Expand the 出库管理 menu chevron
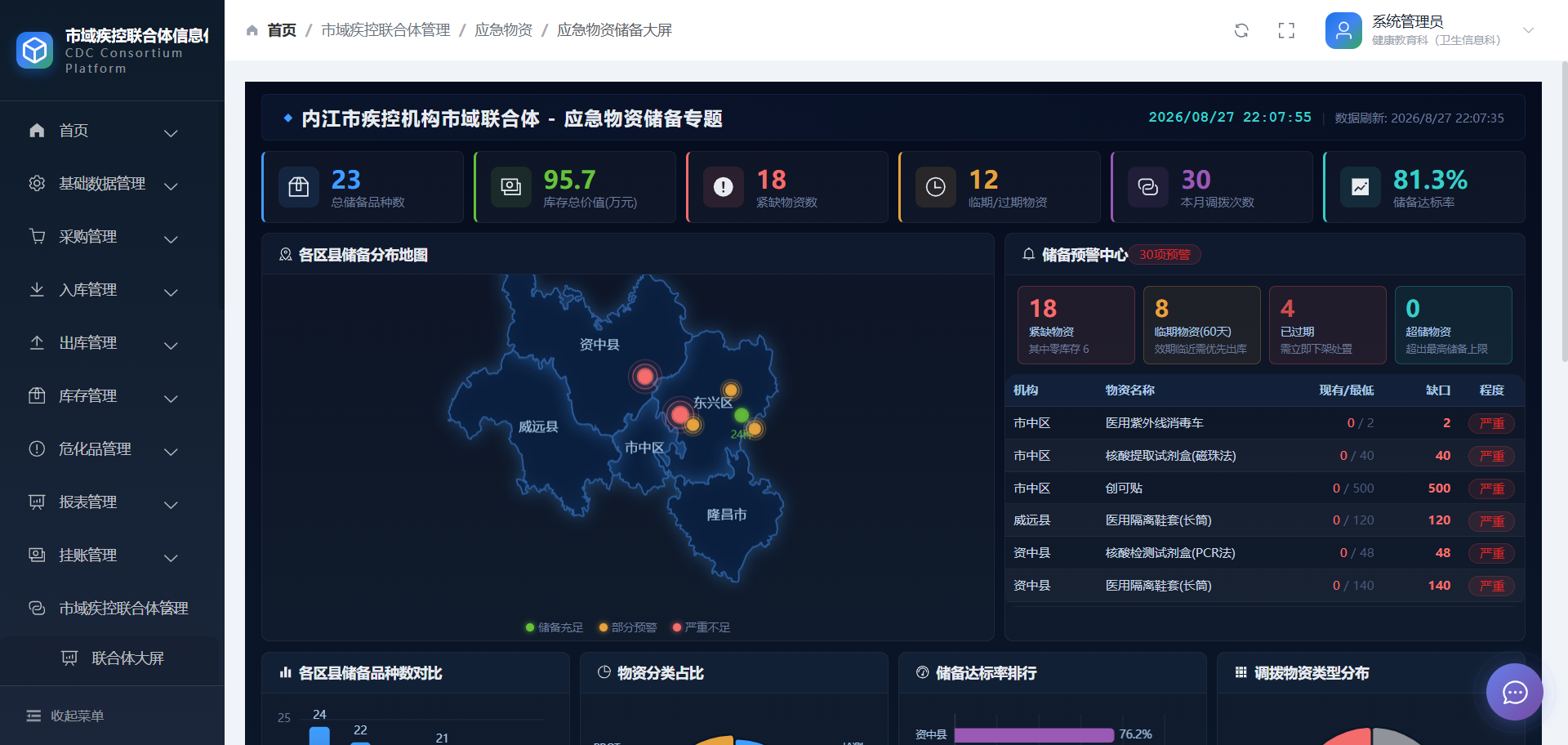This screenshot has width=1568, height=745. (171, 345)
